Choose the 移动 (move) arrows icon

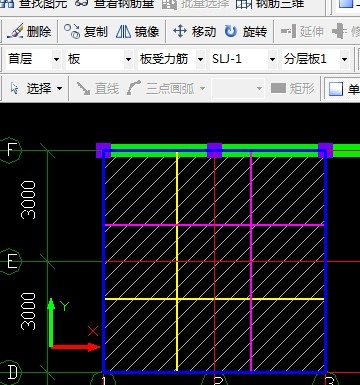(180, 32)
